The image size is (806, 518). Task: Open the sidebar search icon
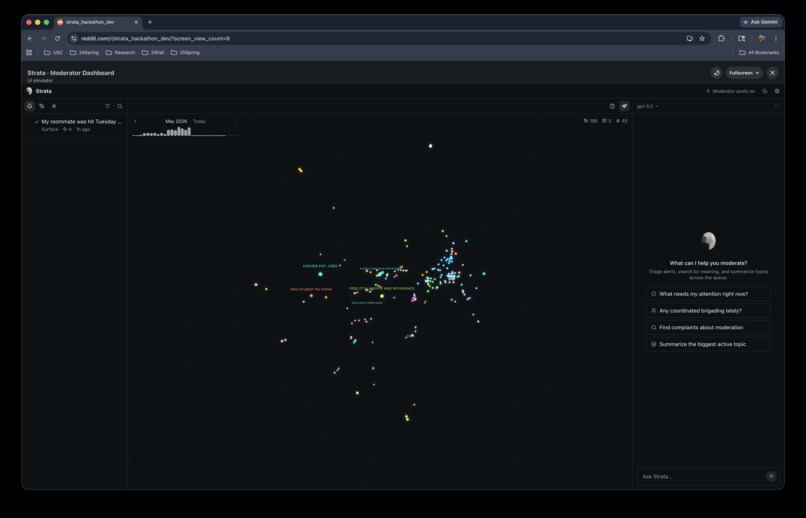pyautogui.click(x=120, y=106)
